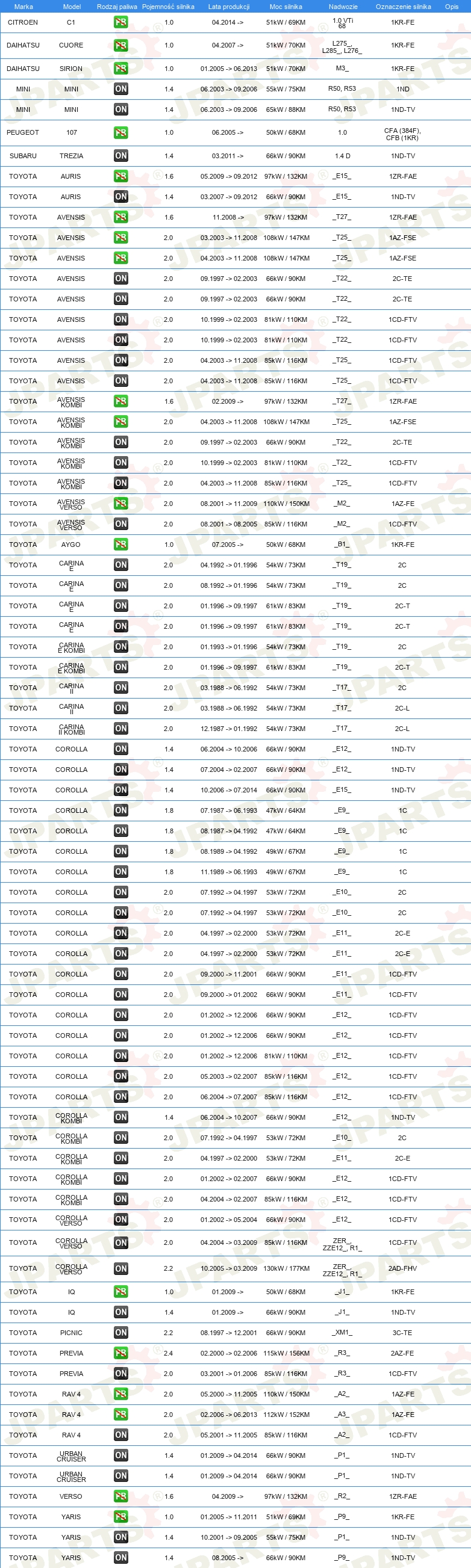Select the petrol icon for AVENSIS VERSO 1AZ-FE
Screen dimensions: 471x1568
click(120, 504)
